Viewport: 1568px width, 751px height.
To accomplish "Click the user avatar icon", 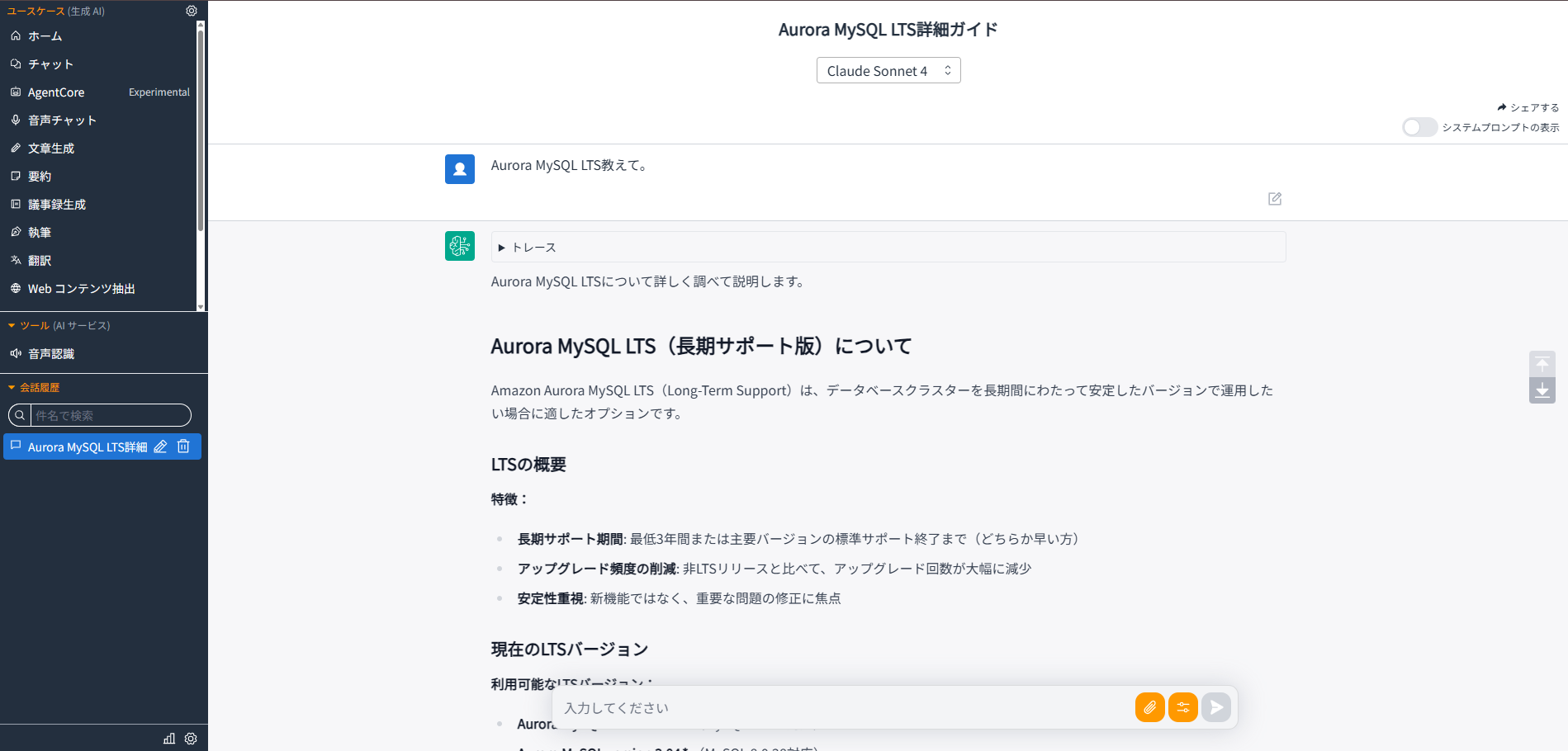I will [460, 169].
